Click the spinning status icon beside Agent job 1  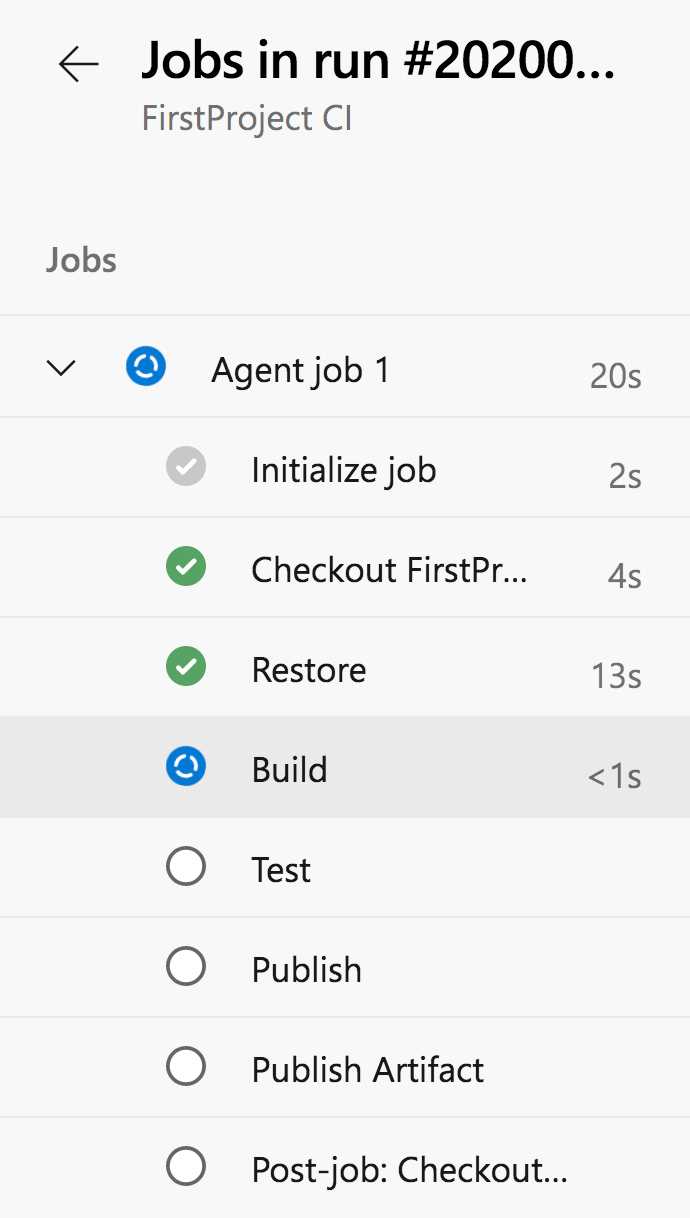point(146,366)
